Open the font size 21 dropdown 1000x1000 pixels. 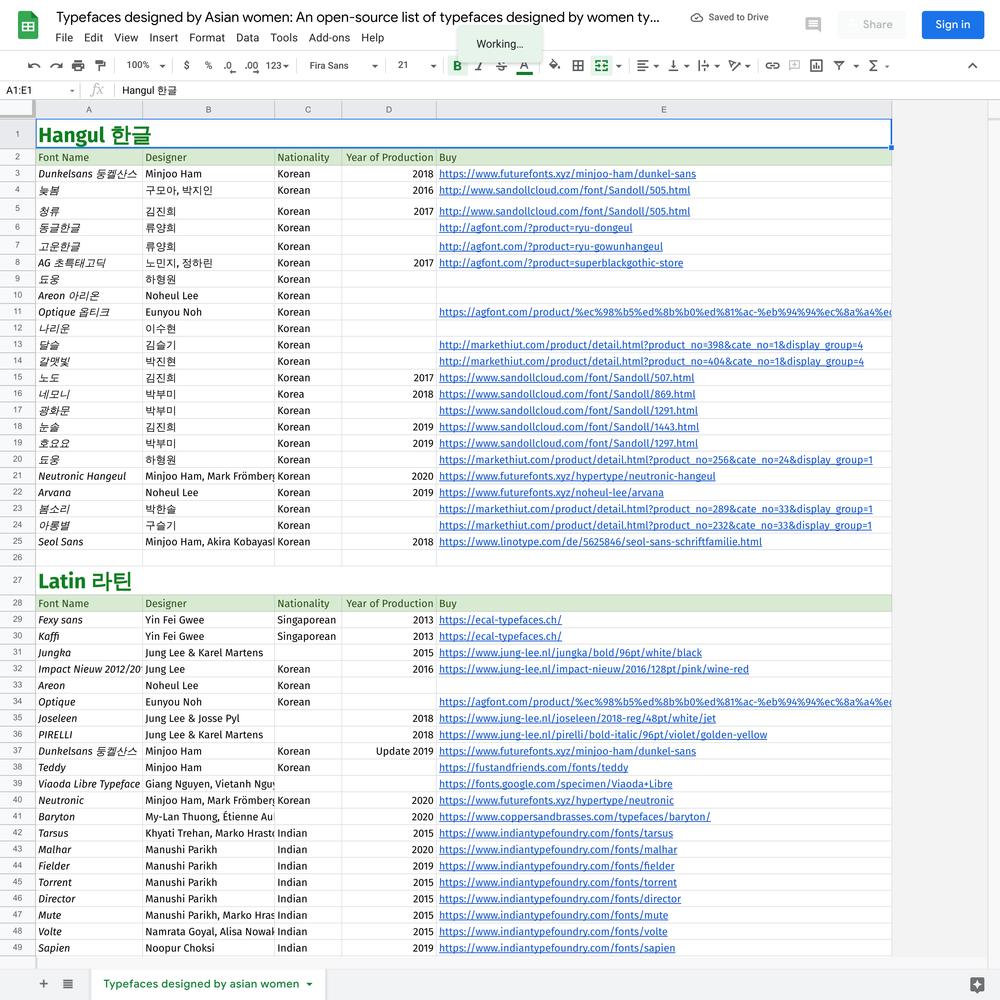(x=416, y=66)
